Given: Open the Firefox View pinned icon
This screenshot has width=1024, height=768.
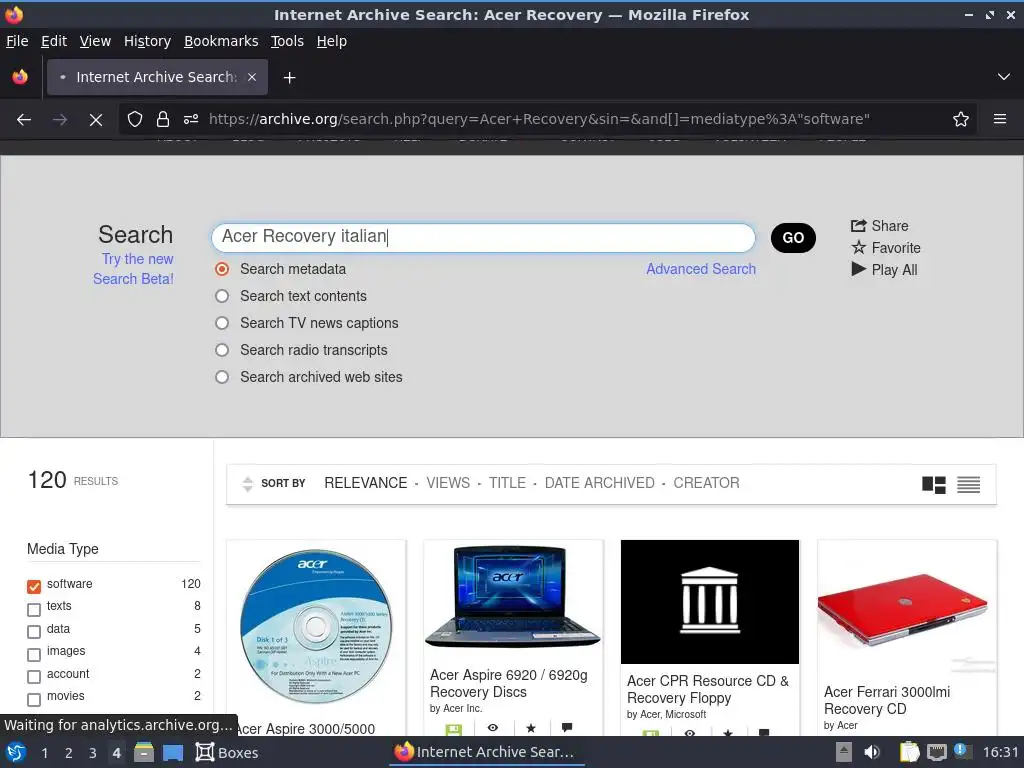Looking at the screenshot, I should click(20, 77).
